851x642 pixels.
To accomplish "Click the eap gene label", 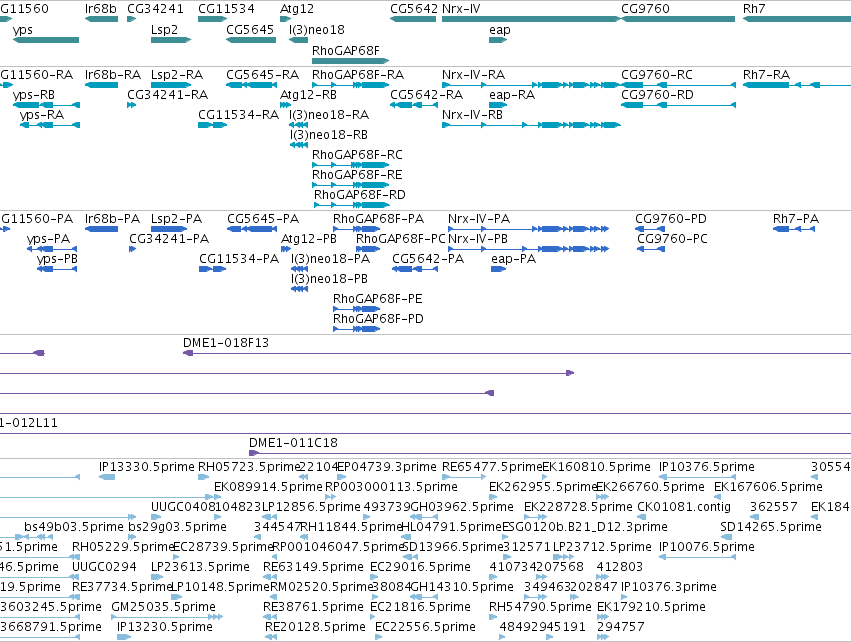I will [500, 29].
